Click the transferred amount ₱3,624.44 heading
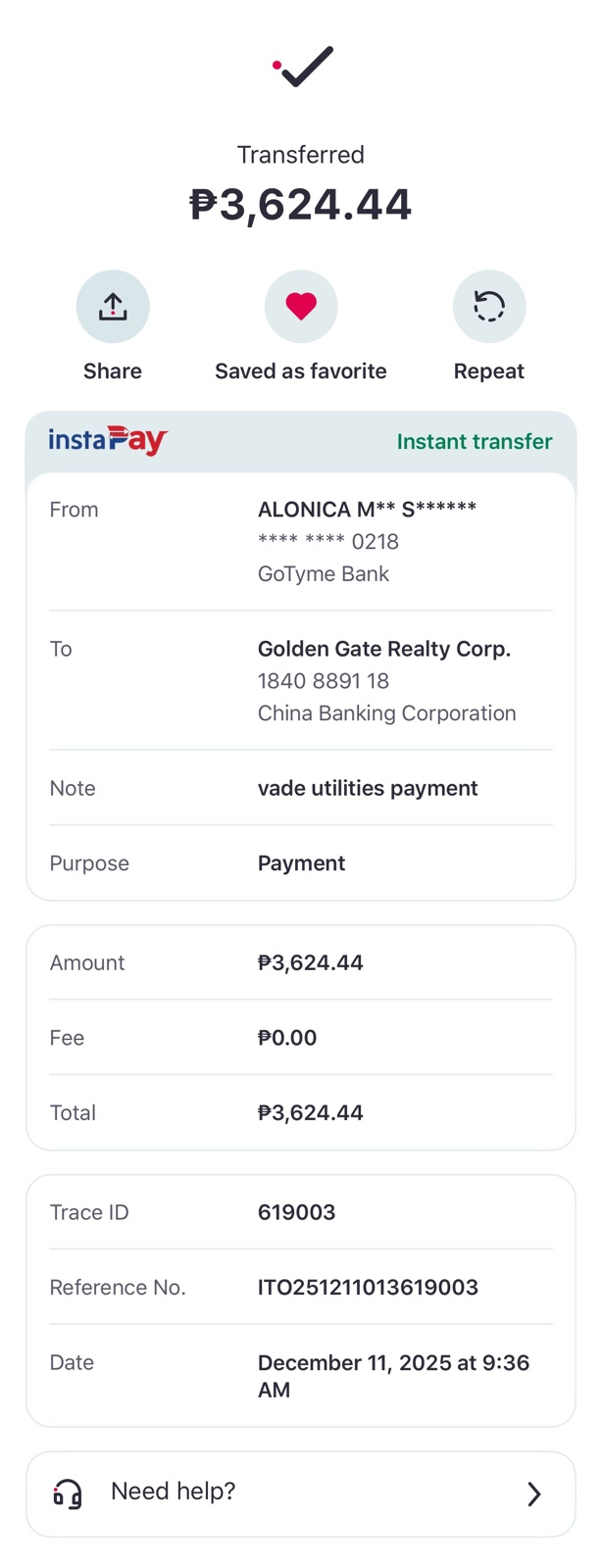 [301, 205]
